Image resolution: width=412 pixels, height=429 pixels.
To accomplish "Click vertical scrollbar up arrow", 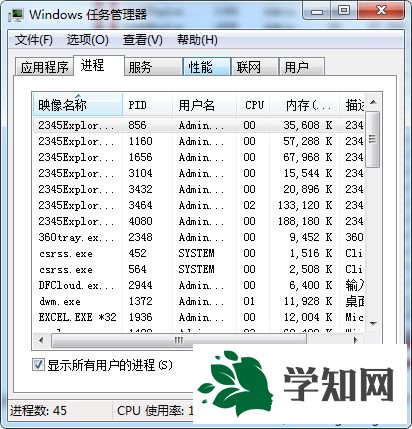I will point(373,102).
